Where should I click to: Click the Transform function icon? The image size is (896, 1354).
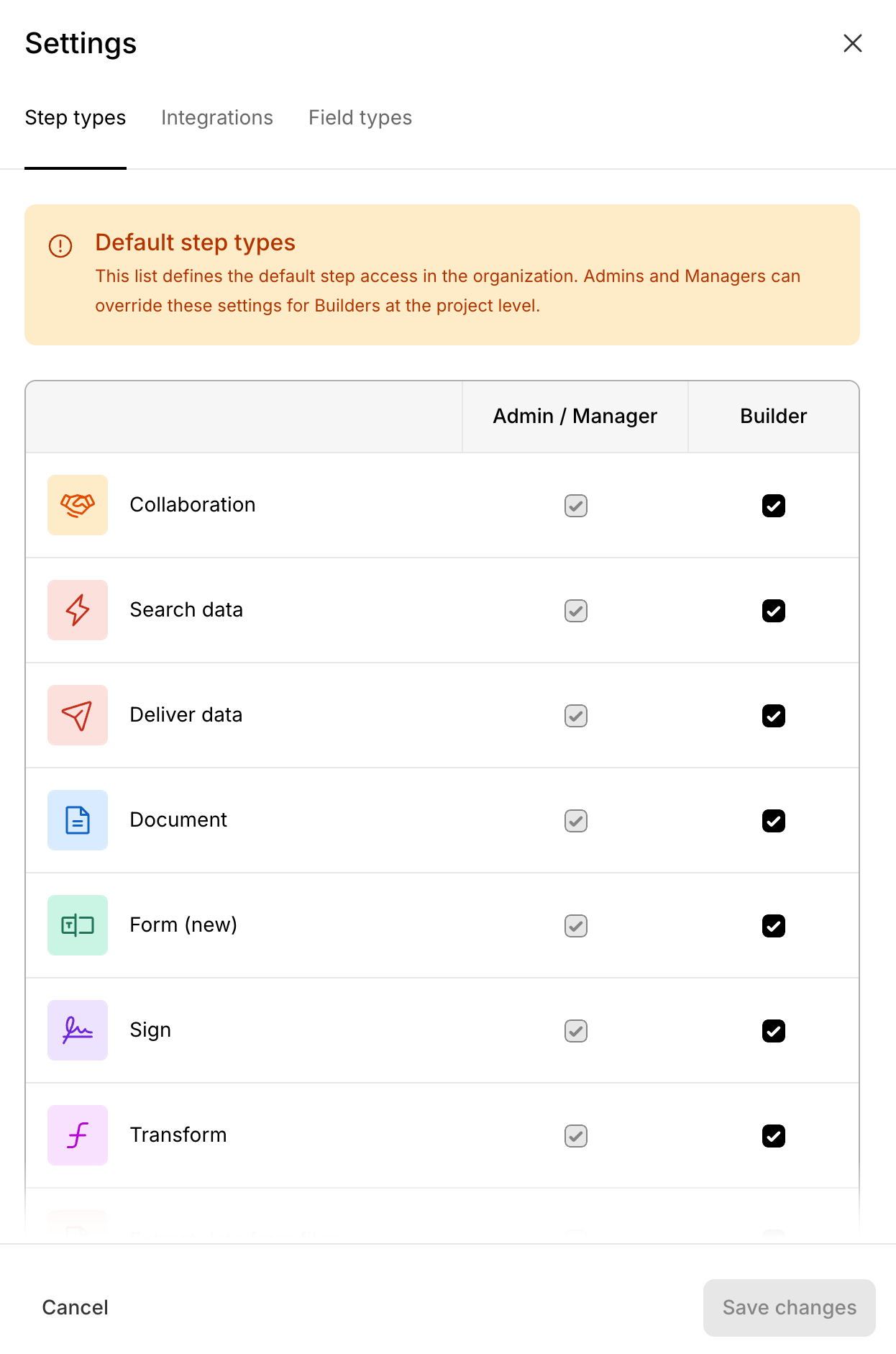pos(78,1135)
